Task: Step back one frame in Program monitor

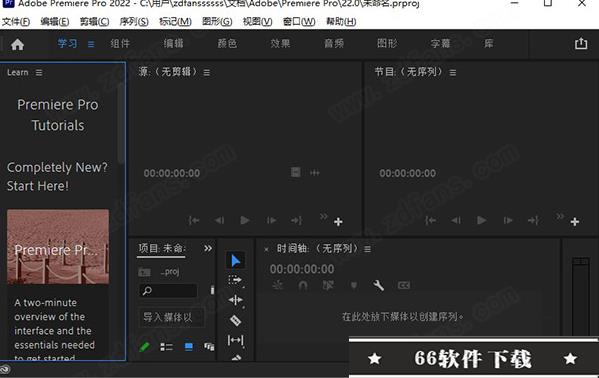Action: pyautogui.click(x=456, y=221)
